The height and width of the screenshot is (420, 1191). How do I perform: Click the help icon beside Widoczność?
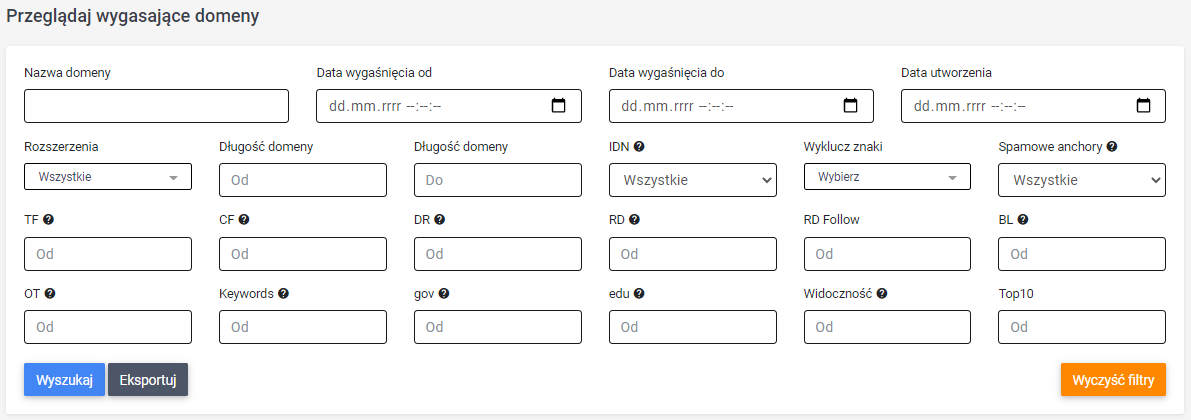point(883,293)
